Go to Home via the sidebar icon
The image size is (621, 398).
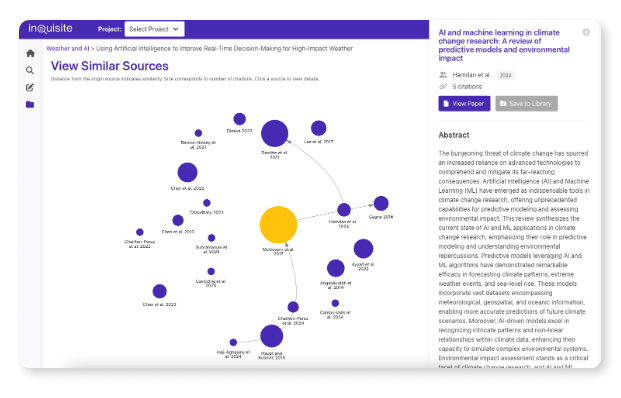click(x=30, y=53)
